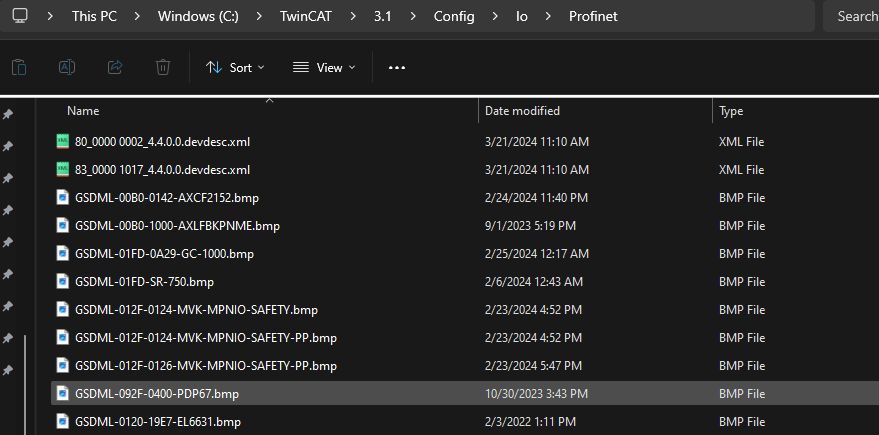Expand chevron after 3.1 breadcrumb
Viewport: 879px width, 435px height.
pyautogui.click(x=413, y=16)
